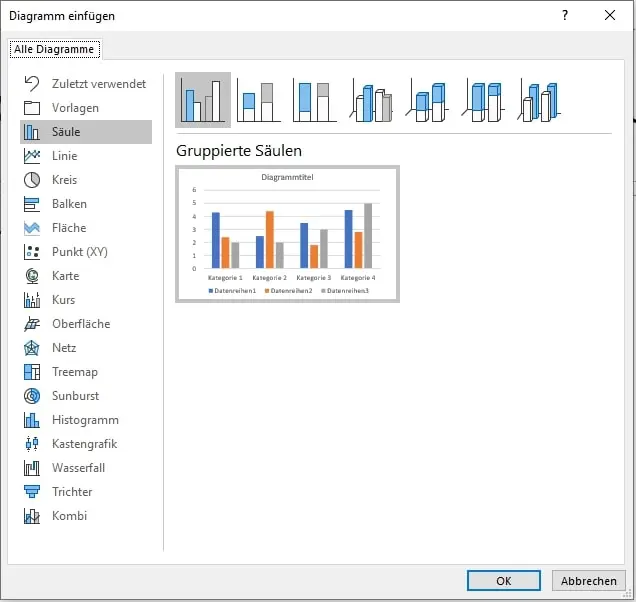Select the Linie chart category
The height and width of the screenshot is (602, 636).
(x=64, y=156)
